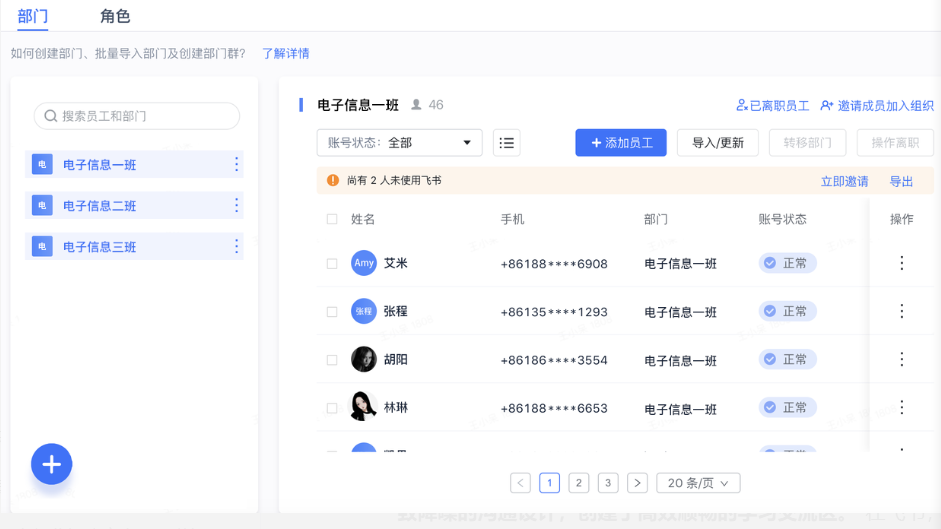Screen dimensions: 941x529
Task: Open the 账号状态 dropdown
Action: click(x=400, y=143)
